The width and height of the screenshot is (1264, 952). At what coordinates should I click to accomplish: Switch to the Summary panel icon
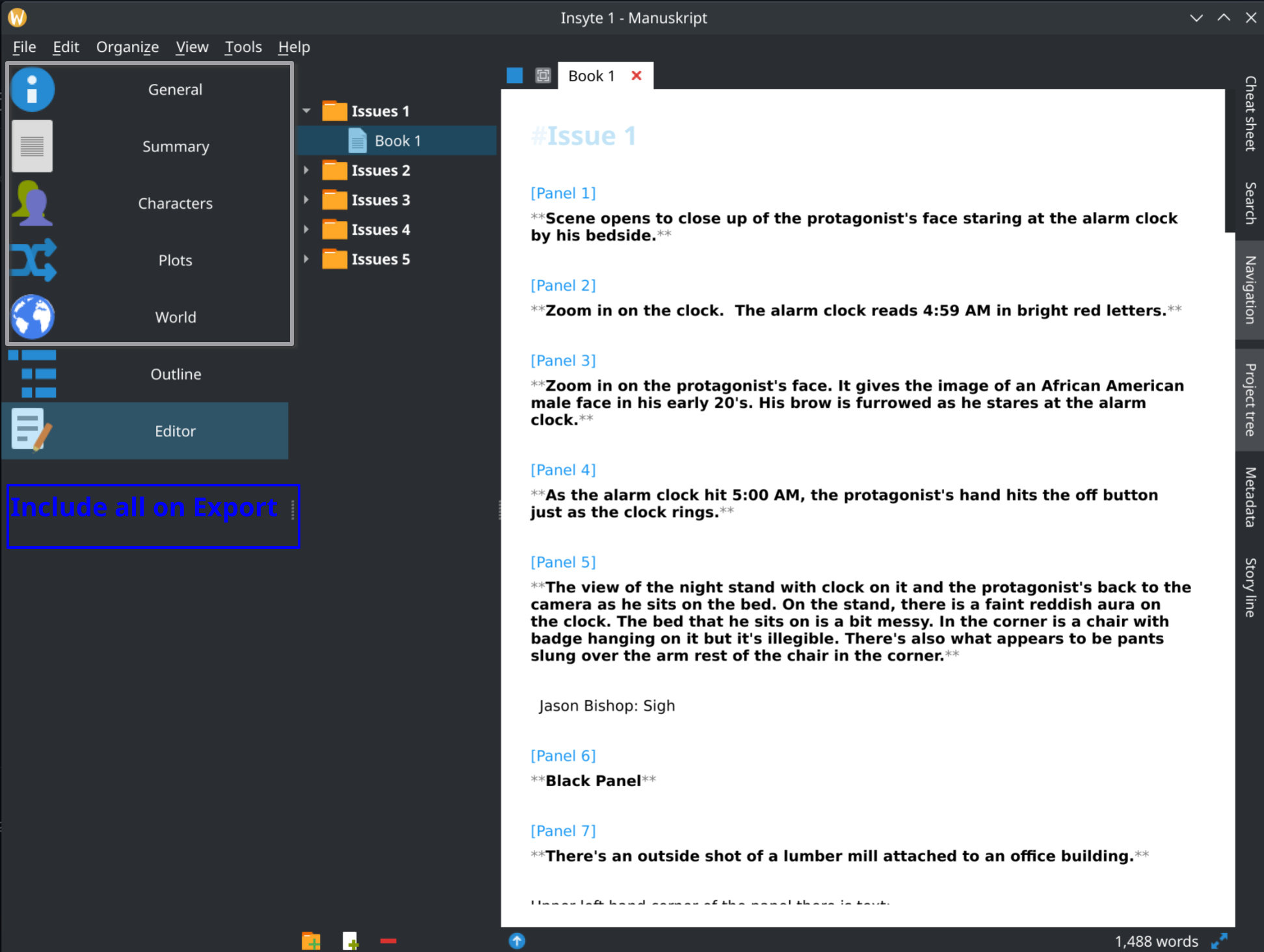tap(33, 146)
